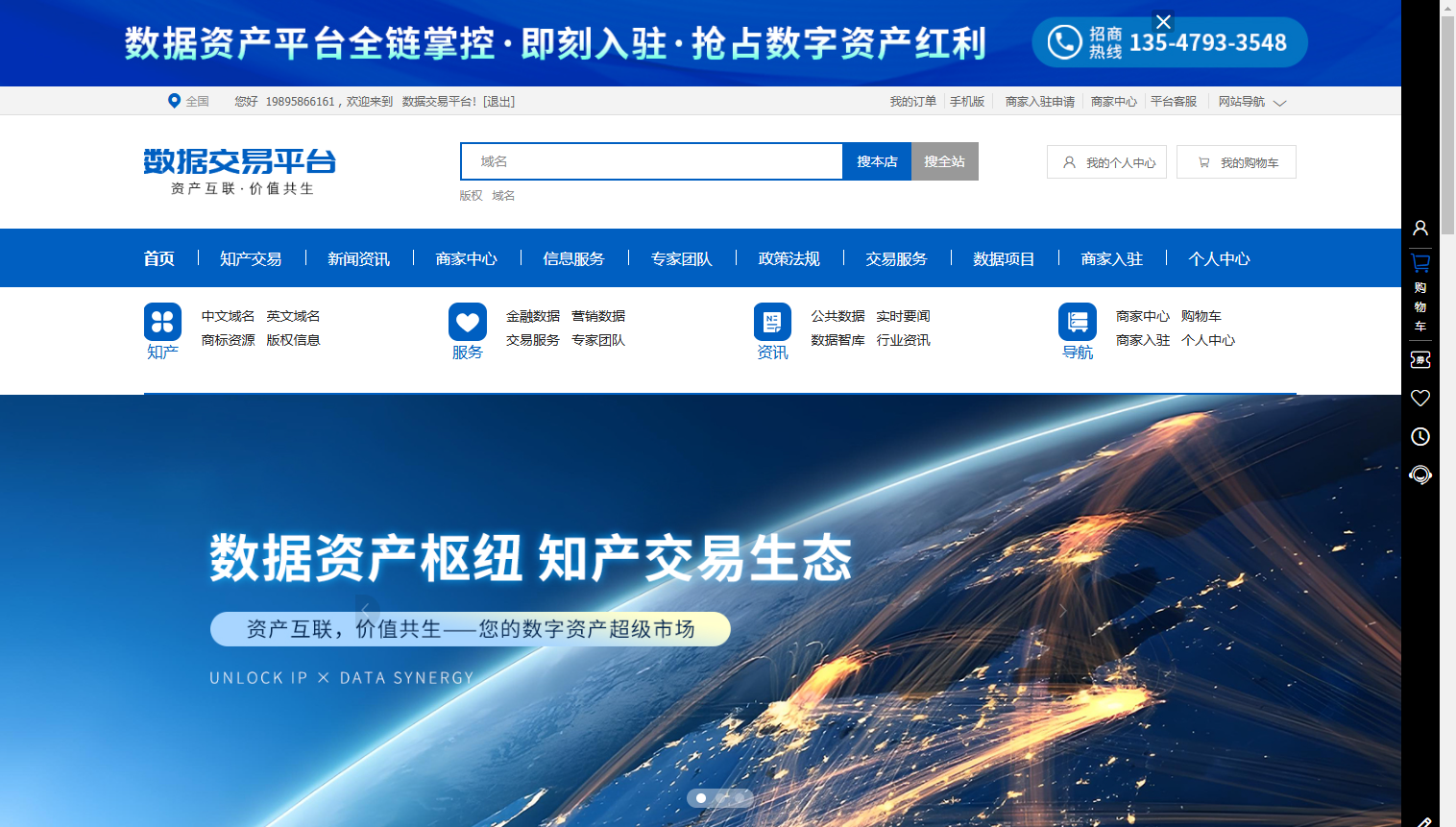Image resolution: width=1456 pixels, height=827 pixels.
Task: Expand the 网站导航 dropdown
Action: [1252, 102]
